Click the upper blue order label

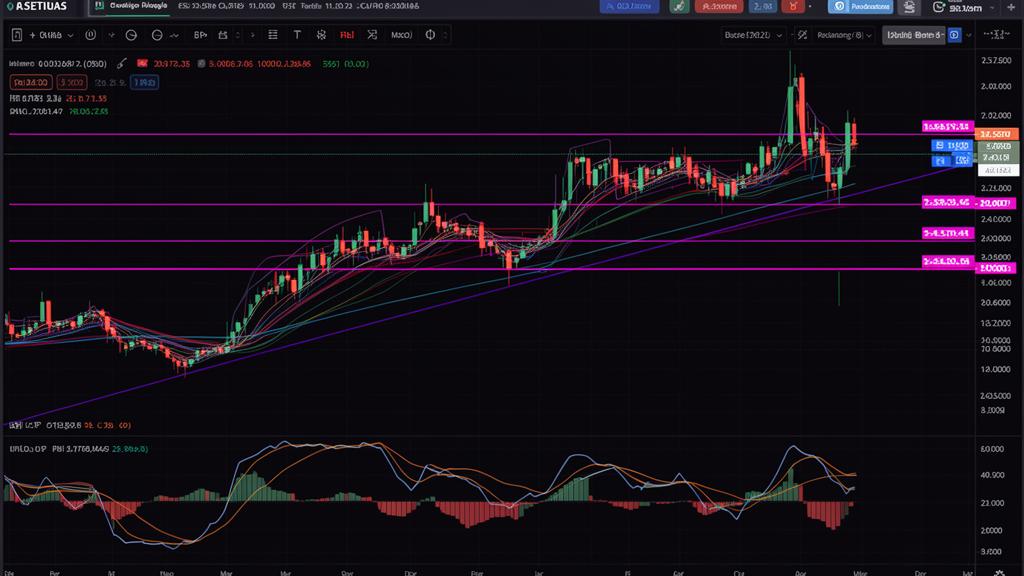tap(952, 146)
